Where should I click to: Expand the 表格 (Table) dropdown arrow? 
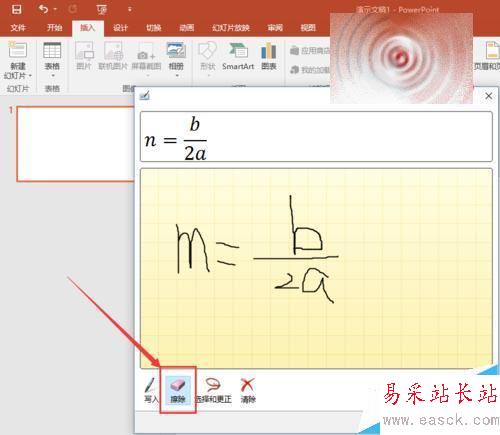pos(53,76)
